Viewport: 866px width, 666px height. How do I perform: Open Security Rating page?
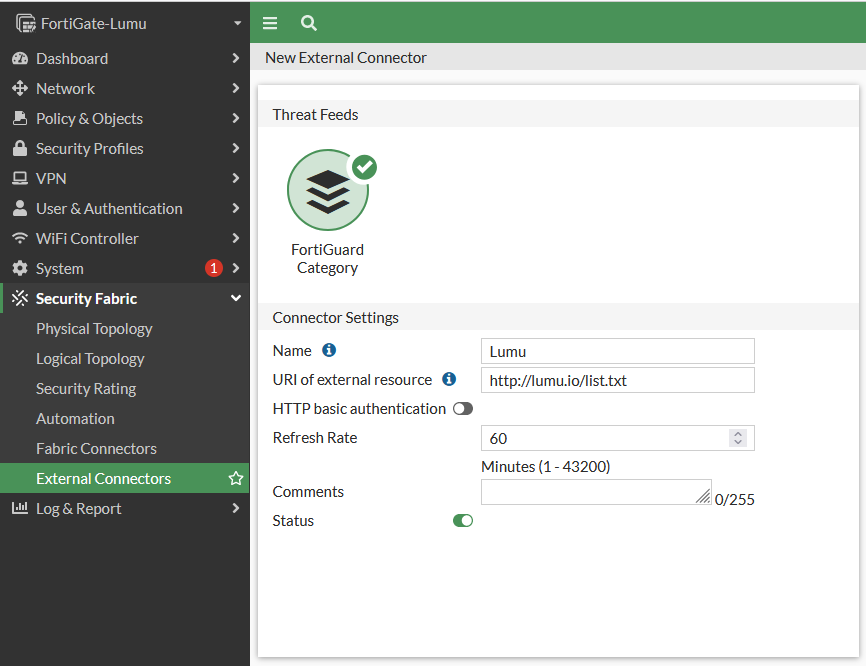click(86, 389)
